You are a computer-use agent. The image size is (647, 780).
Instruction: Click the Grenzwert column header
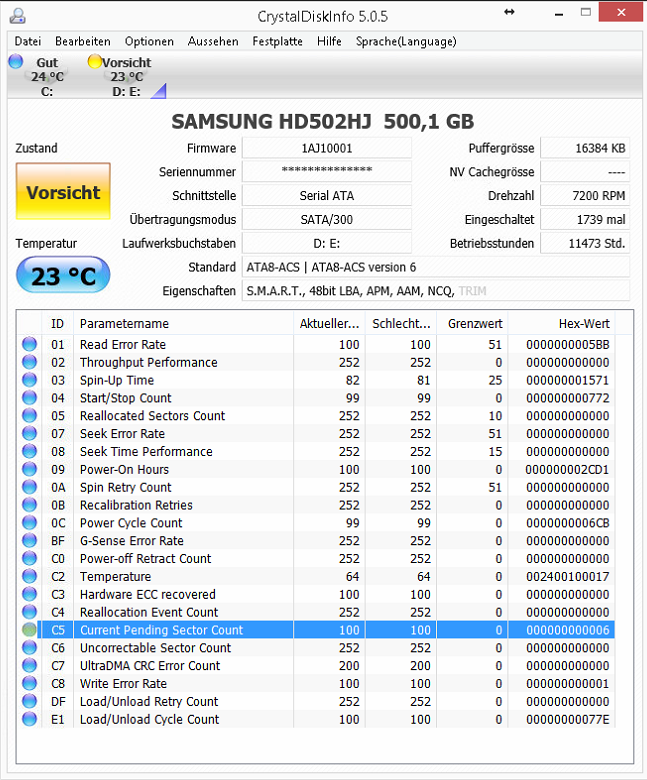(472, 324)
